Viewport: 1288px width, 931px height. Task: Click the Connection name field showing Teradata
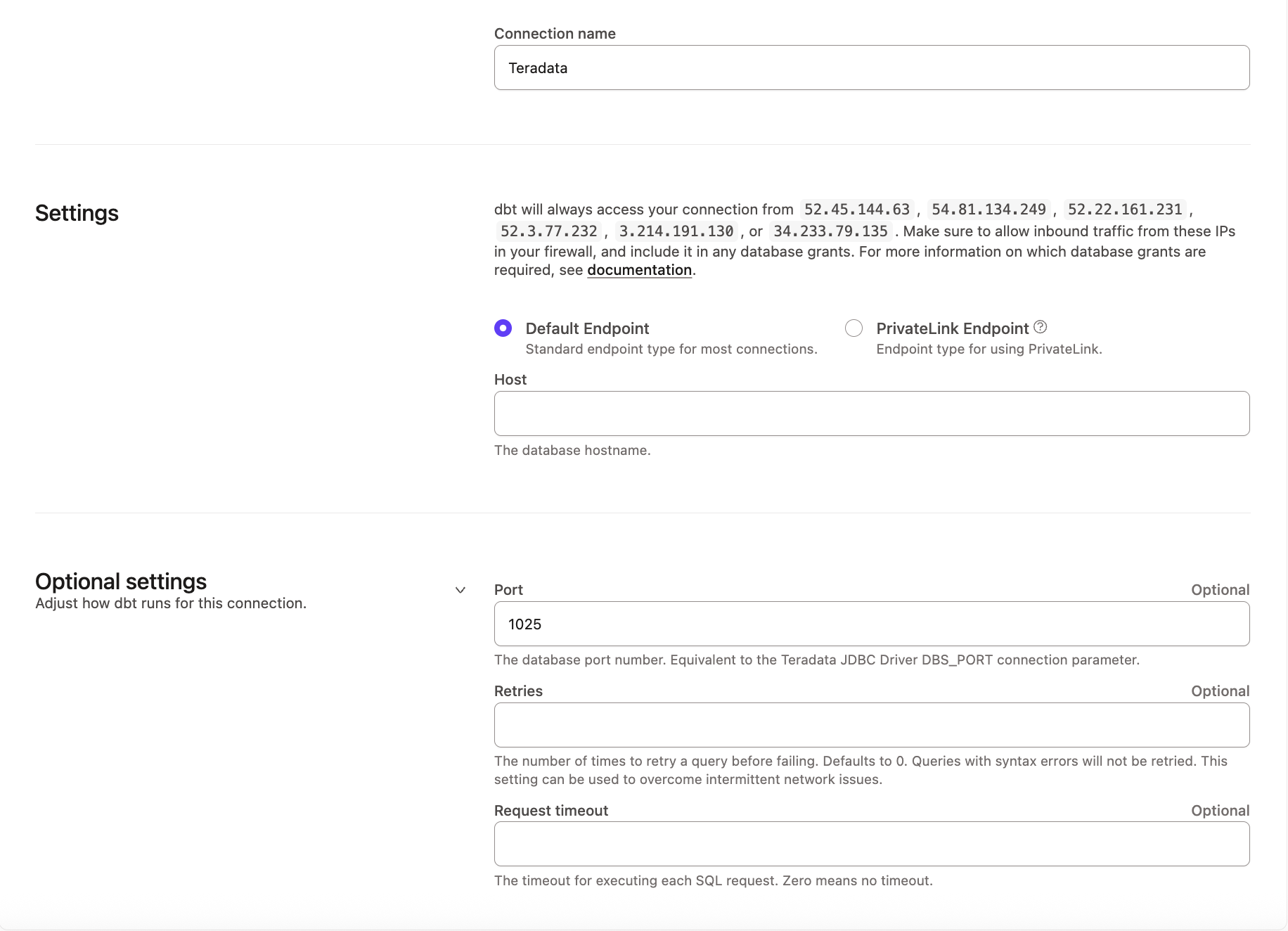pyautogui.click(x=872, y=67)
